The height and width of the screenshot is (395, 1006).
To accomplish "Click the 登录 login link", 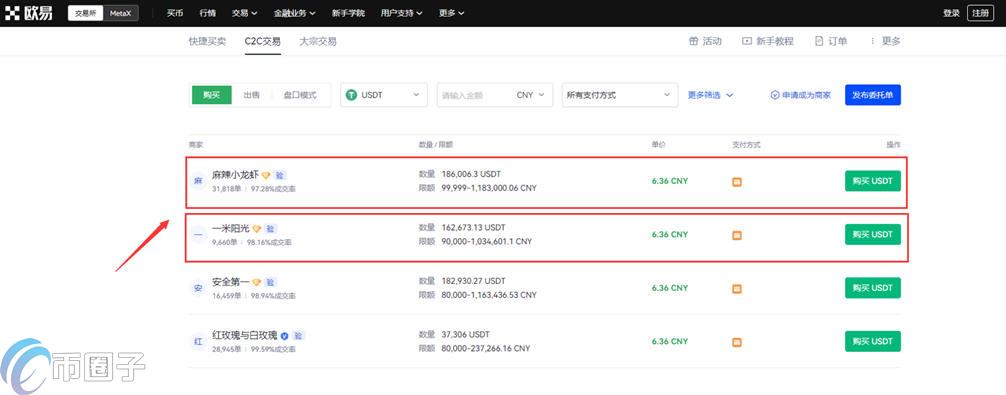I will coord(951,13).
